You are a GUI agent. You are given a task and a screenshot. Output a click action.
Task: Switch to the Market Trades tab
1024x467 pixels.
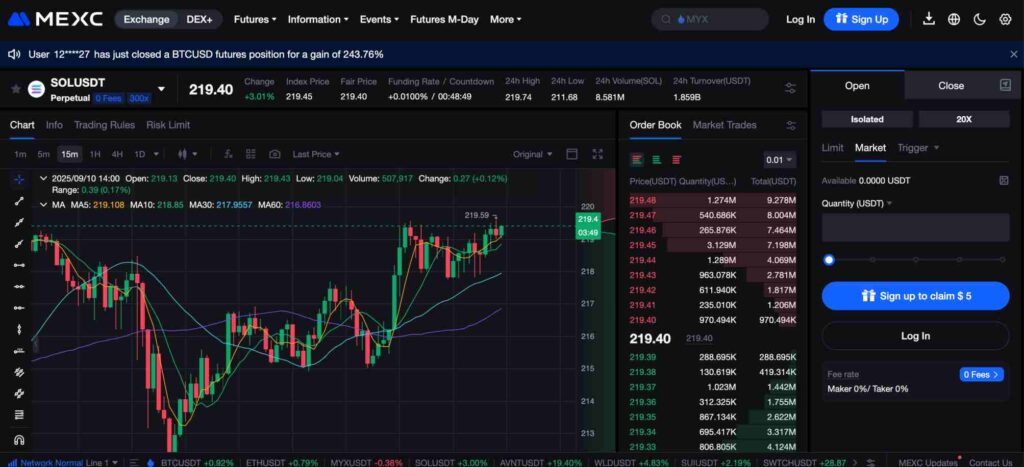pos(724,125)
